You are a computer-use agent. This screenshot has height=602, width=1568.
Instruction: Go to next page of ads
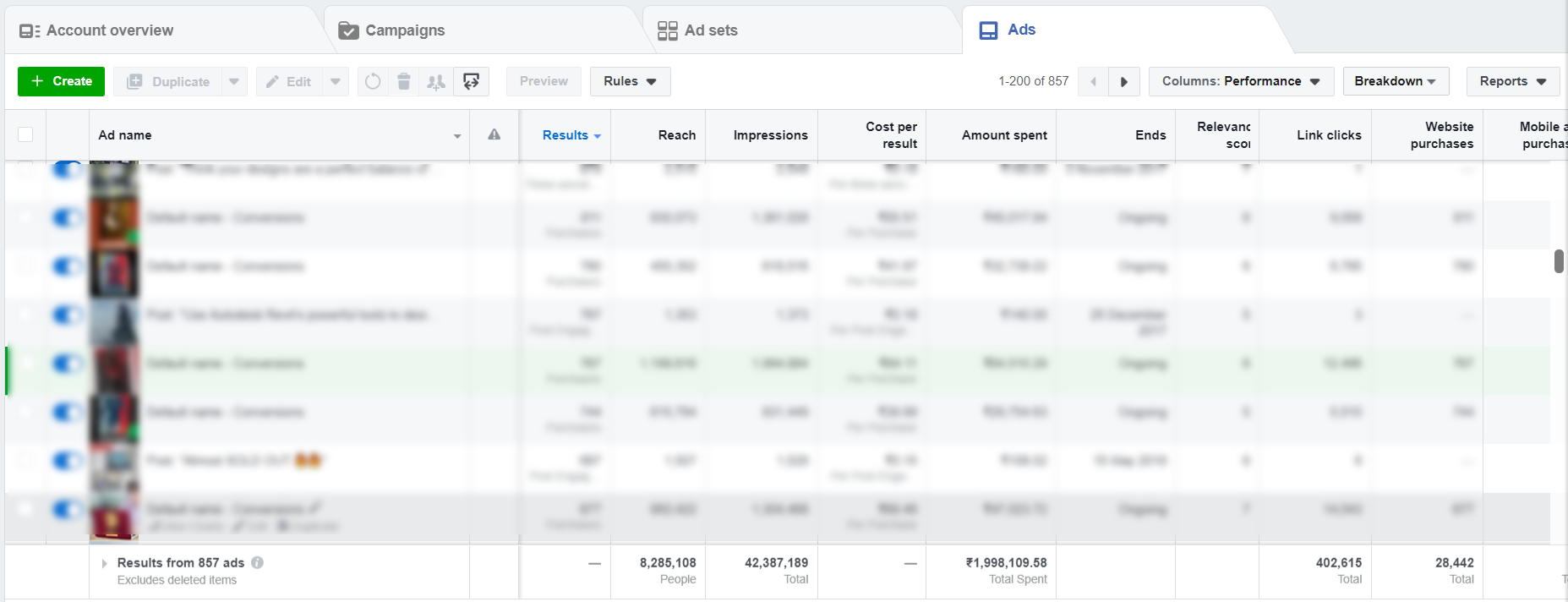1124,81
